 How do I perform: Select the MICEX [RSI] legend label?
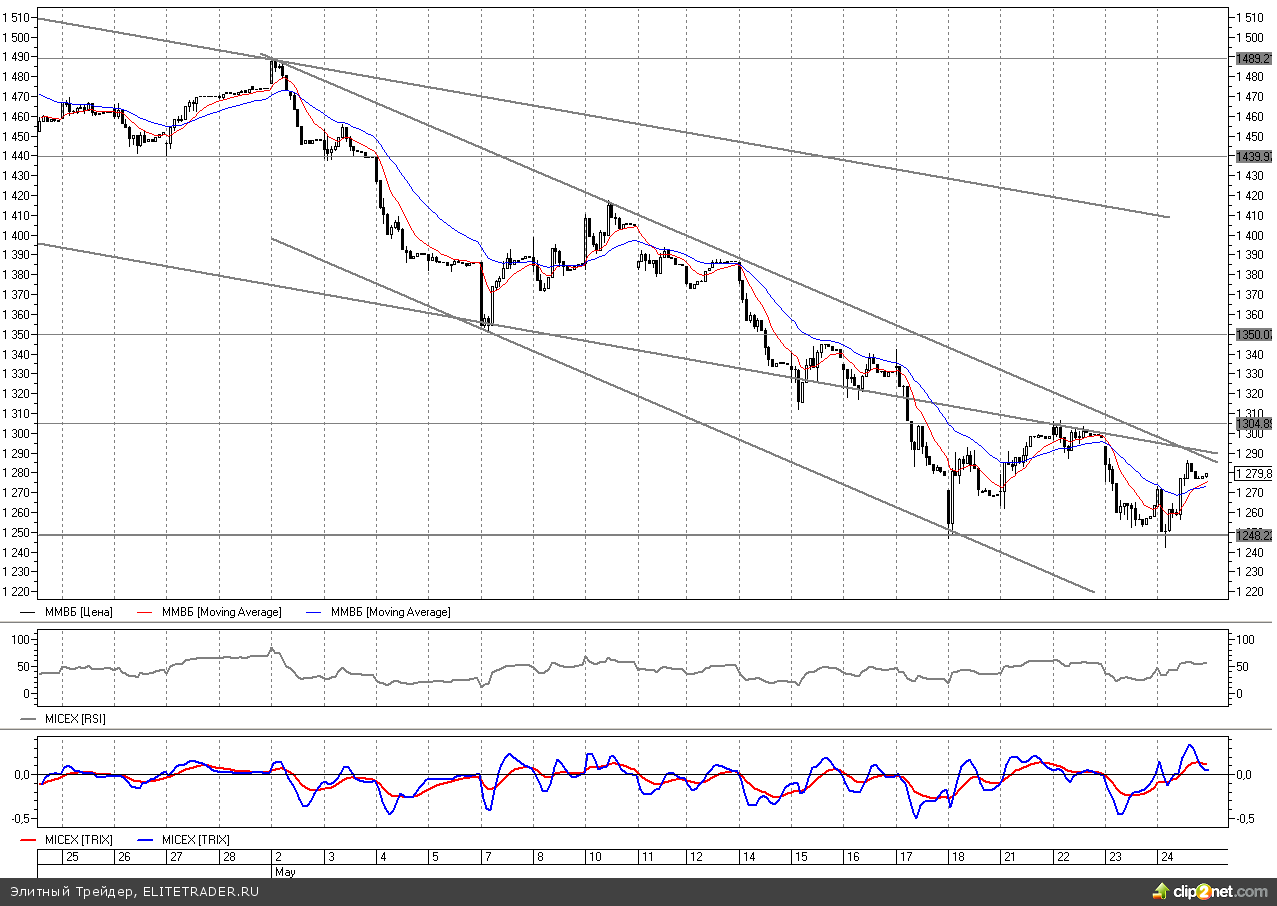[x=75, y=718]
